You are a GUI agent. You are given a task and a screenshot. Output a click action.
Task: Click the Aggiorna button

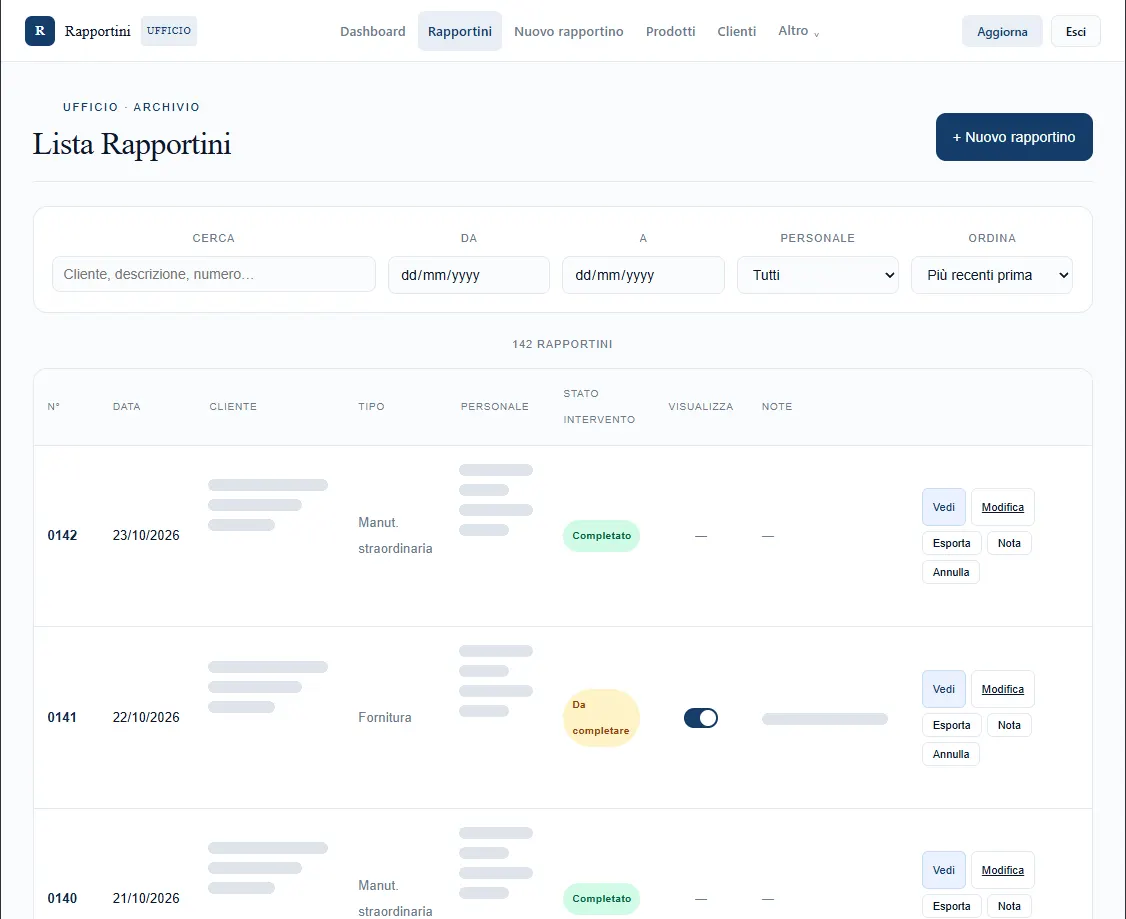tap(1002, 32)
